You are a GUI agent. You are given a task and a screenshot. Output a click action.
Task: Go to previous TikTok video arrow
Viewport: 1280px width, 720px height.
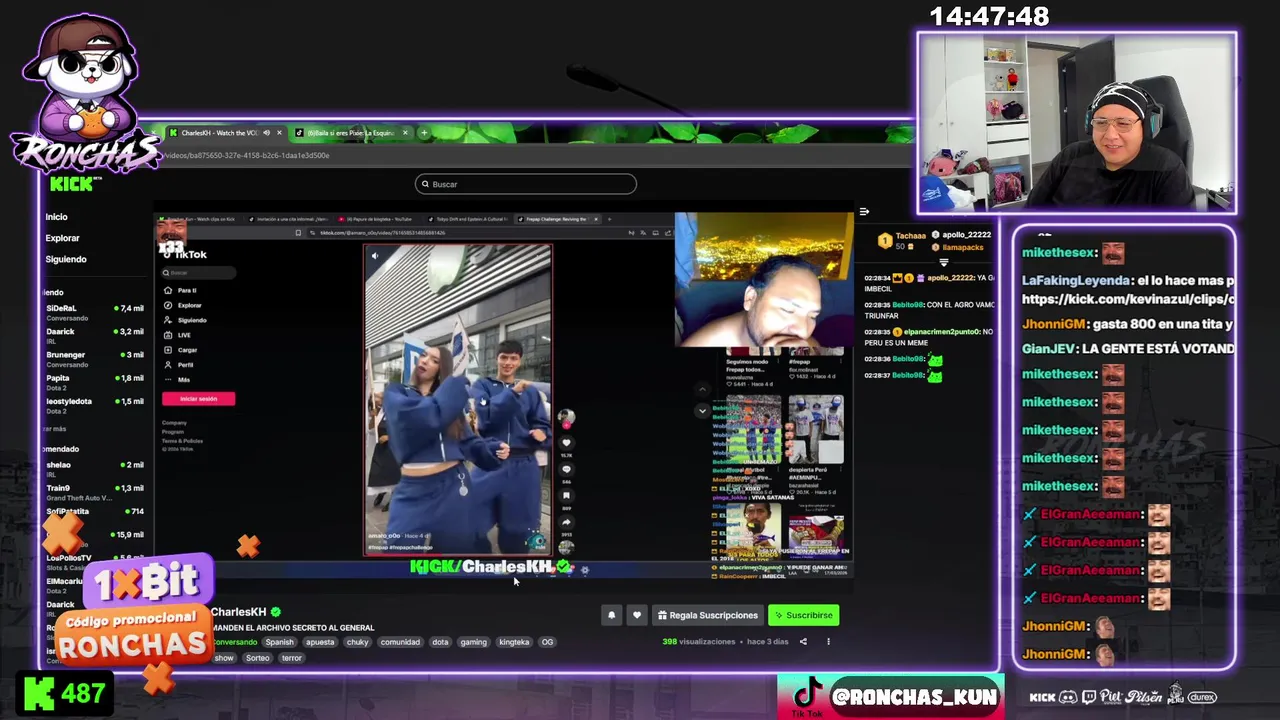tap(702, 389)
